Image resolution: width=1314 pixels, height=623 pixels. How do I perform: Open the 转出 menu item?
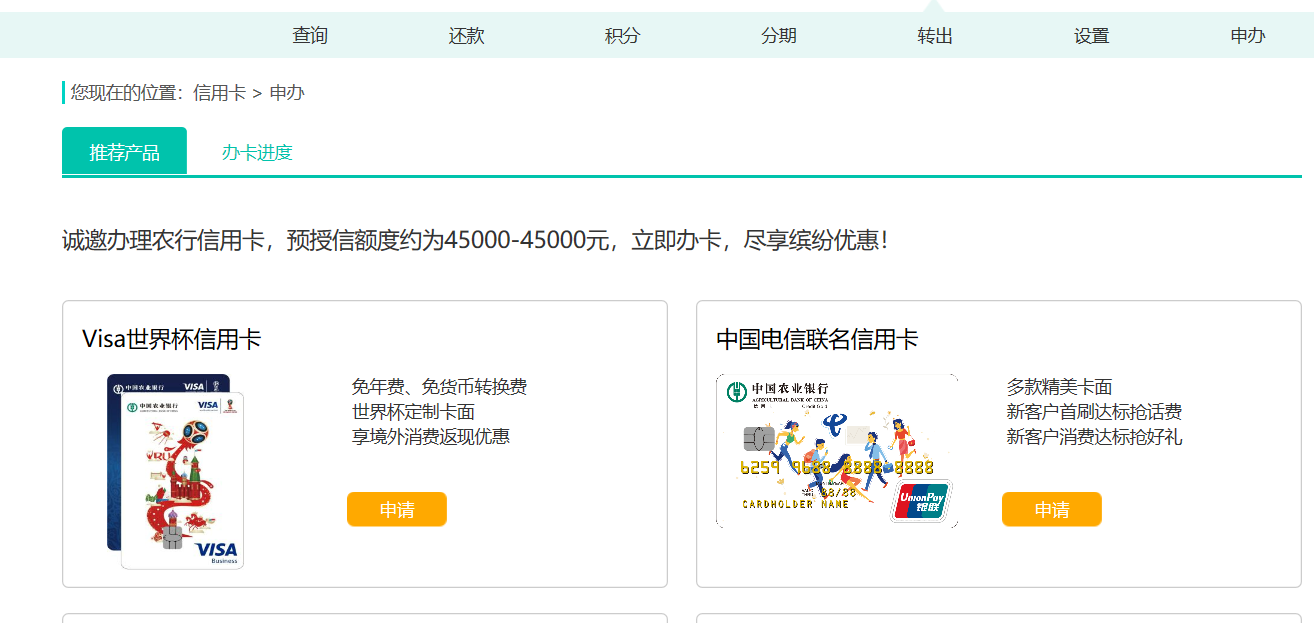click(x=935, y=36)
